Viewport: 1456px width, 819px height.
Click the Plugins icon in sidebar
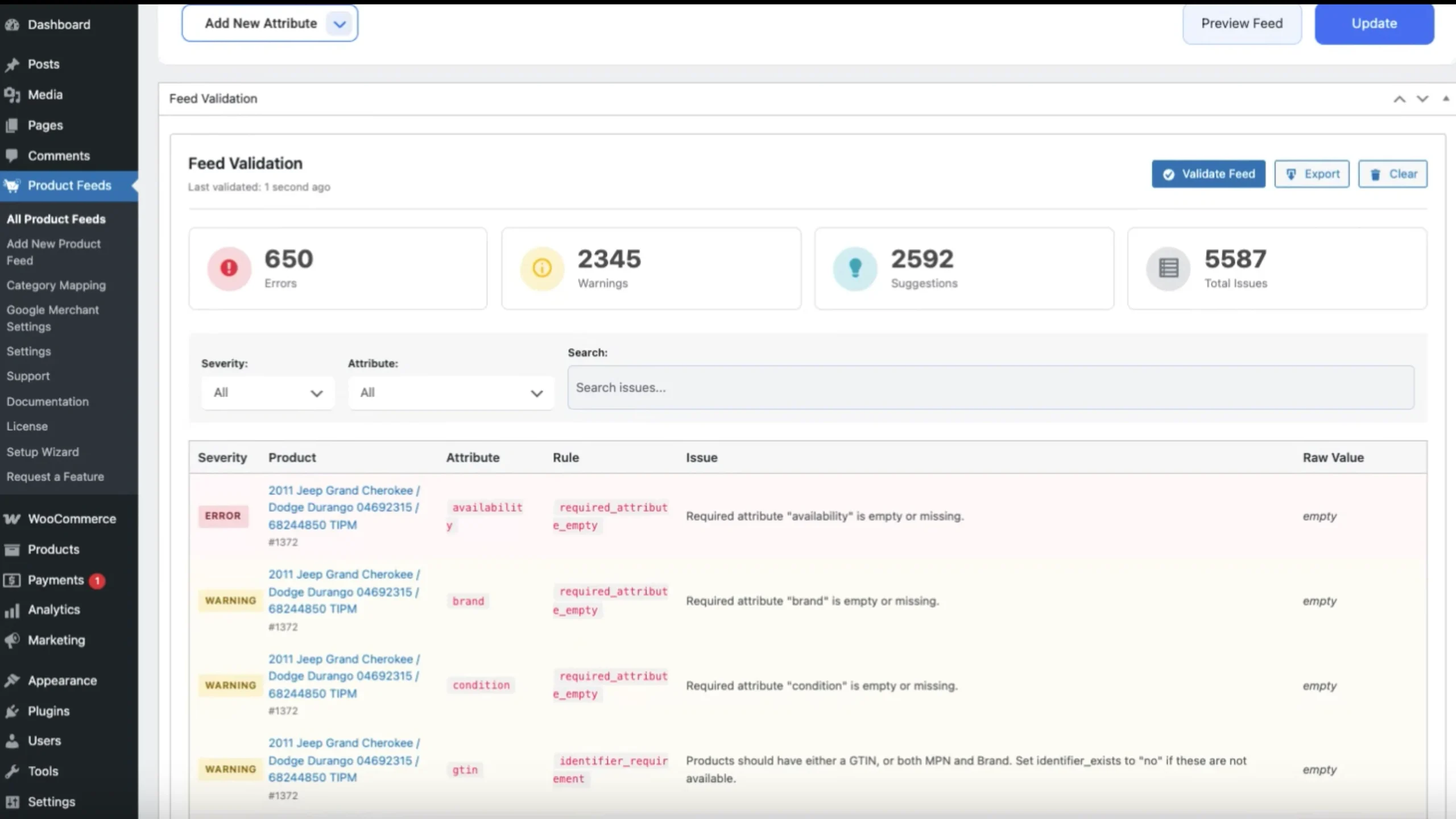click(13, 710)
